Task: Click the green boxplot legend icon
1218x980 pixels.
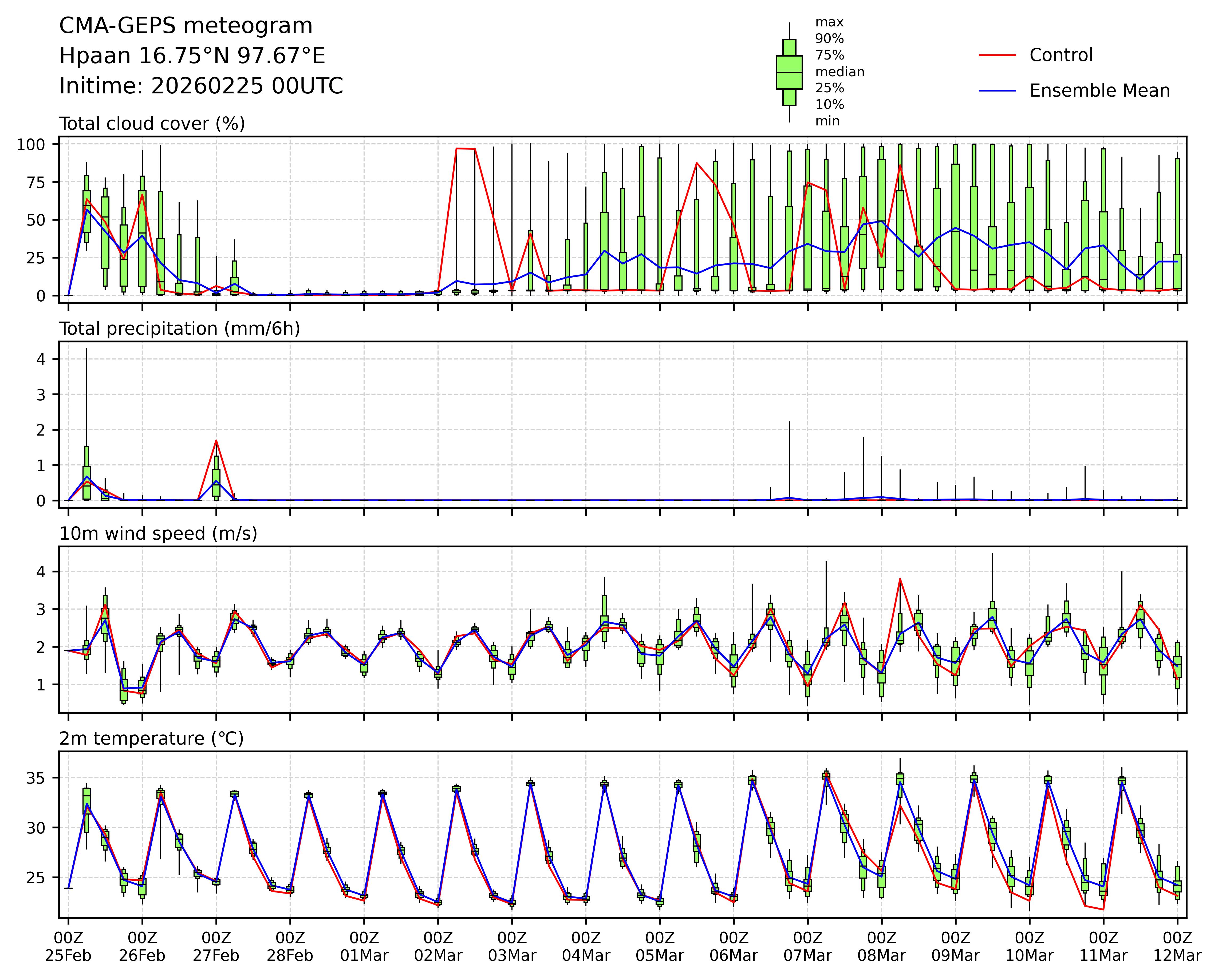Action: tap(789, 72)
